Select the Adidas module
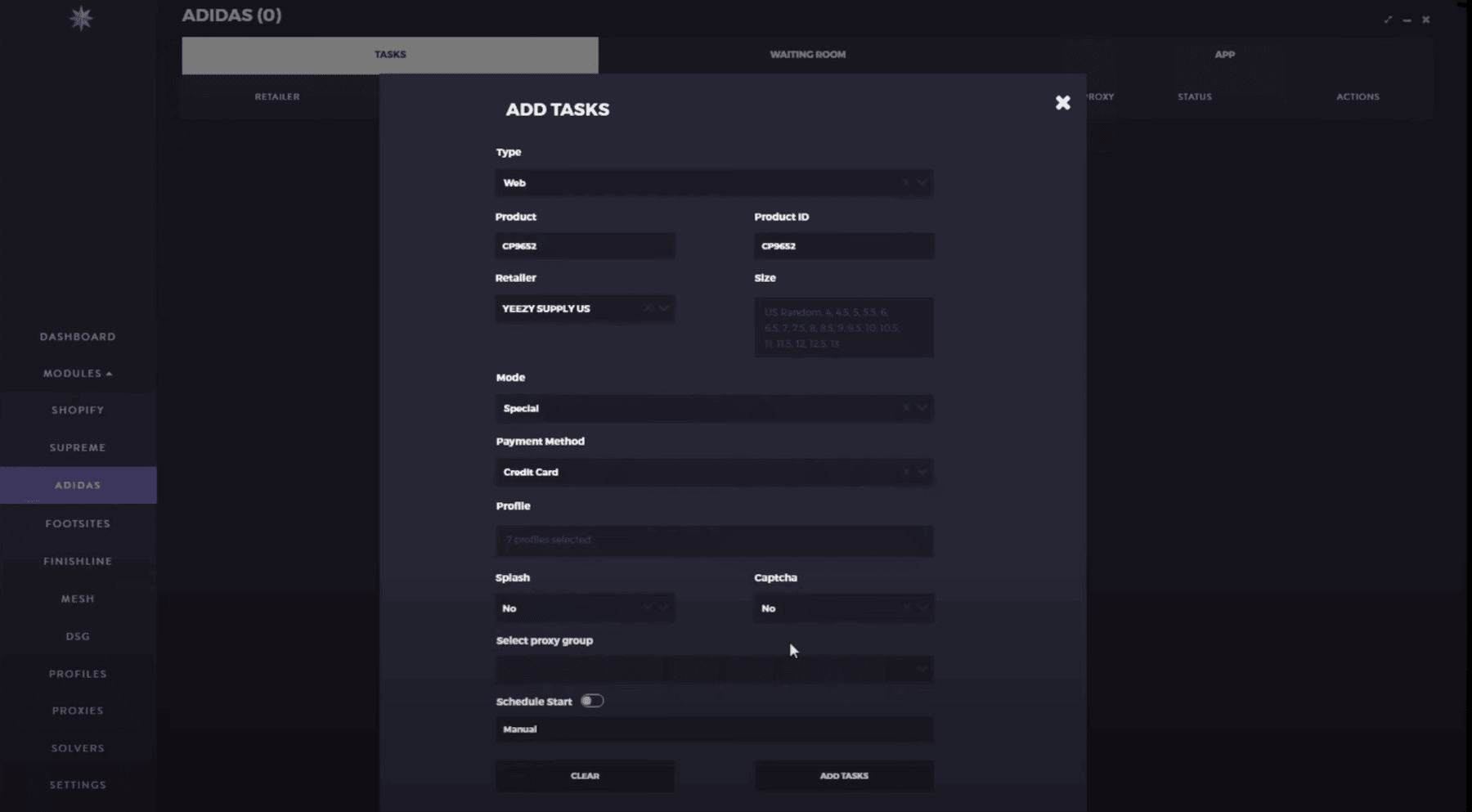Screen dimensions: 1472x812 [x=78, y=486]
